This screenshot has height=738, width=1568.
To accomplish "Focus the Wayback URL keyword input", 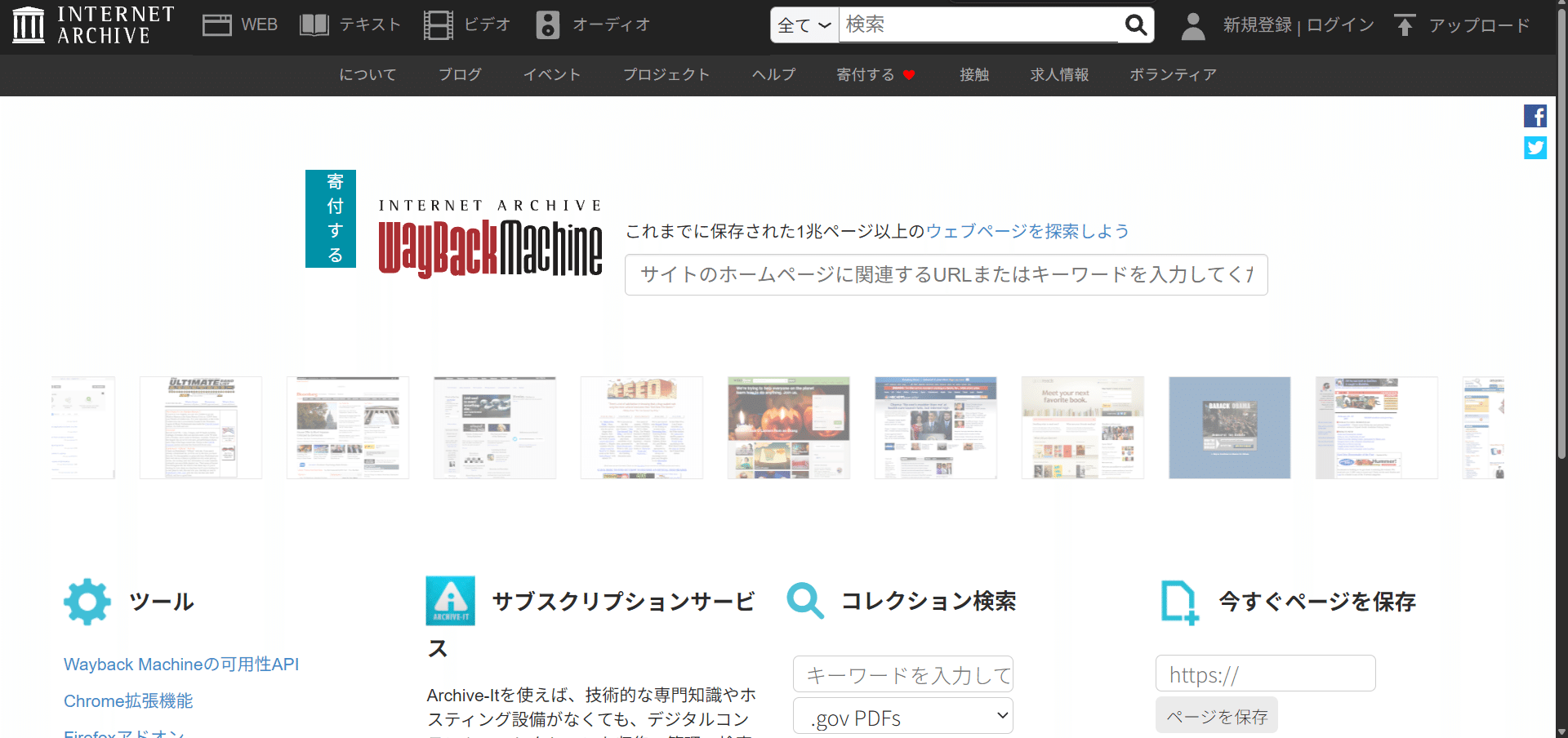I will pos(946,274).
